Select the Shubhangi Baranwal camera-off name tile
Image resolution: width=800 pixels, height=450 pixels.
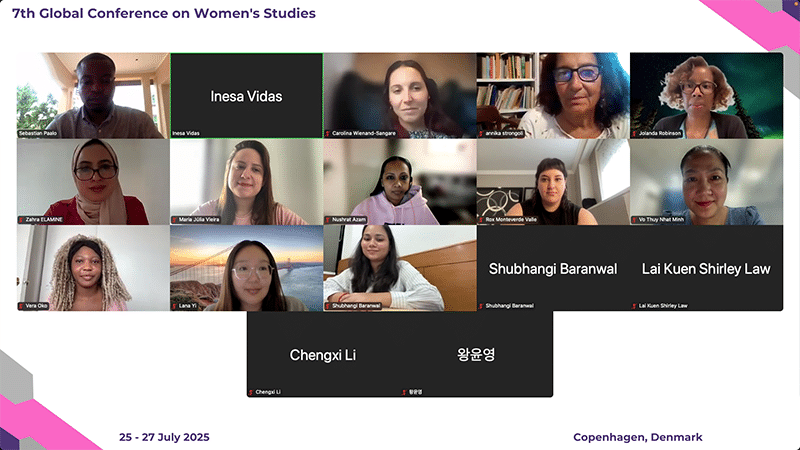tap(553, 268)
